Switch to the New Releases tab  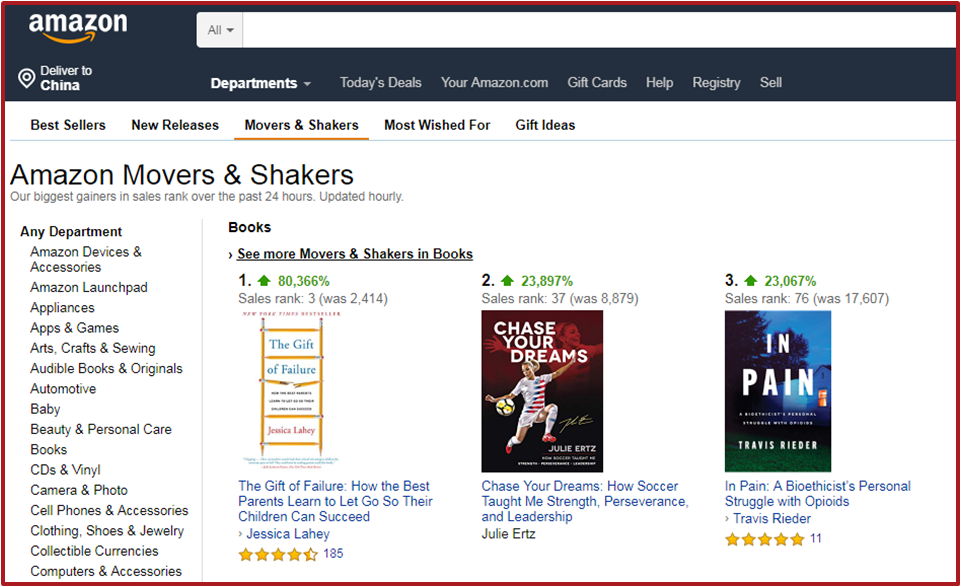coord(175,125)
